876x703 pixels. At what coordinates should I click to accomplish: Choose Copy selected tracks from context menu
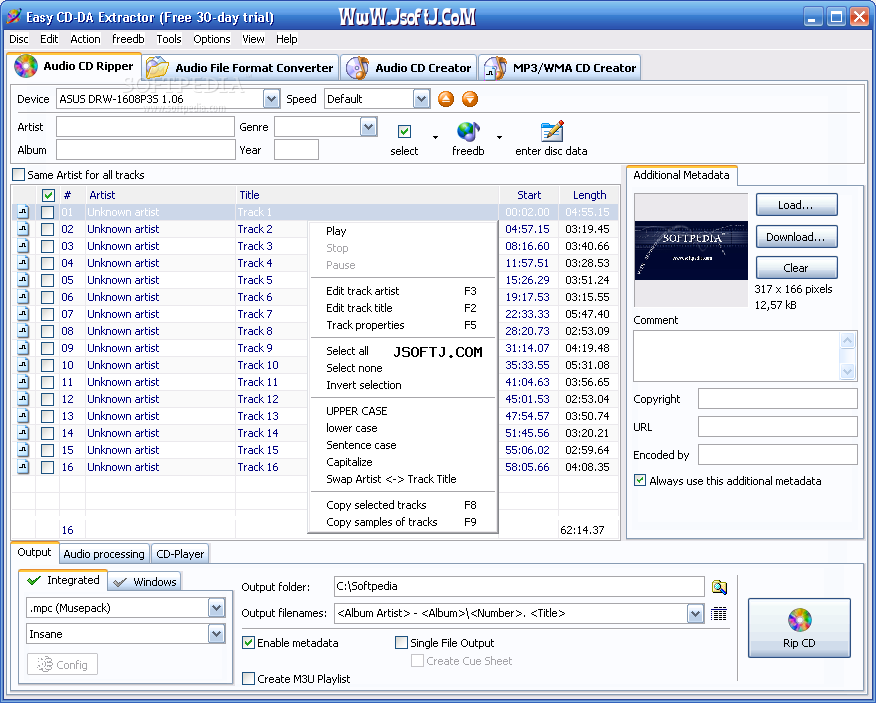[x=402, y=505]
